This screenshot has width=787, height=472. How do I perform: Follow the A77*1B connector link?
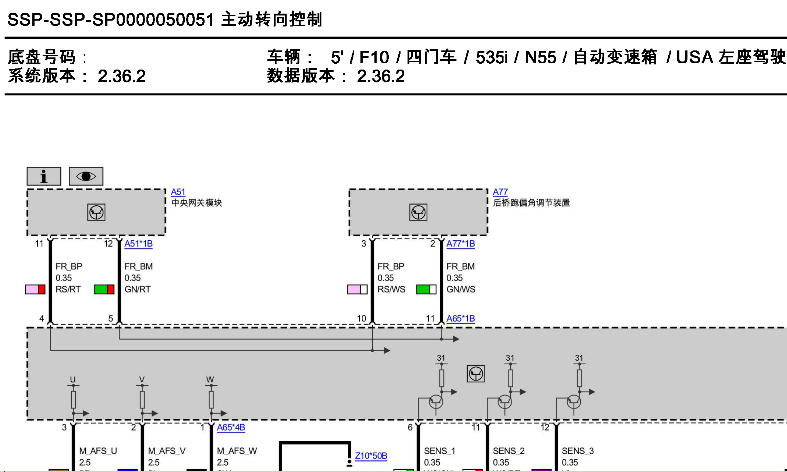click(x=461, y=244)
